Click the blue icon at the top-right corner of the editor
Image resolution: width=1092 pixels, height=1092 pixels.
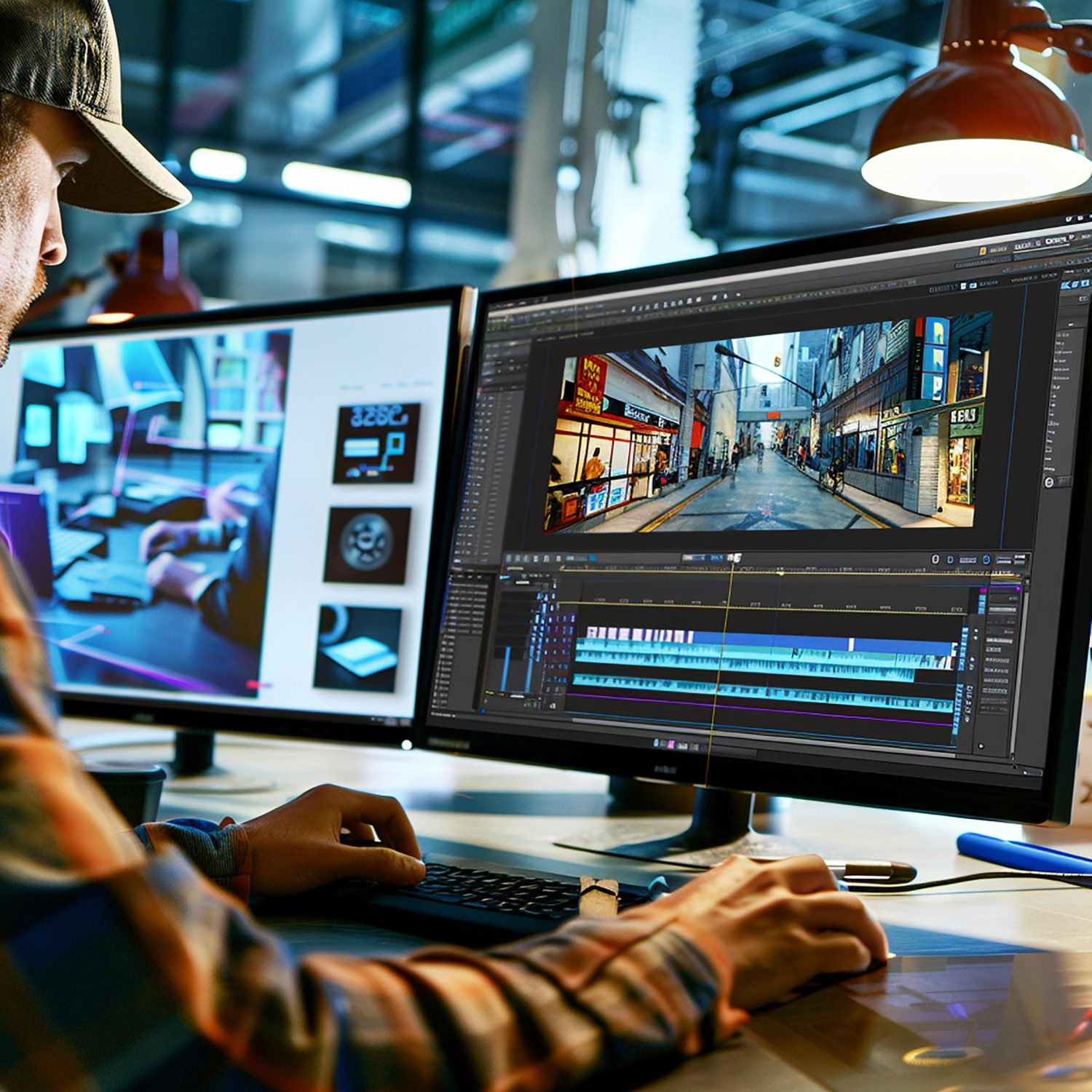pos(1066,285)
